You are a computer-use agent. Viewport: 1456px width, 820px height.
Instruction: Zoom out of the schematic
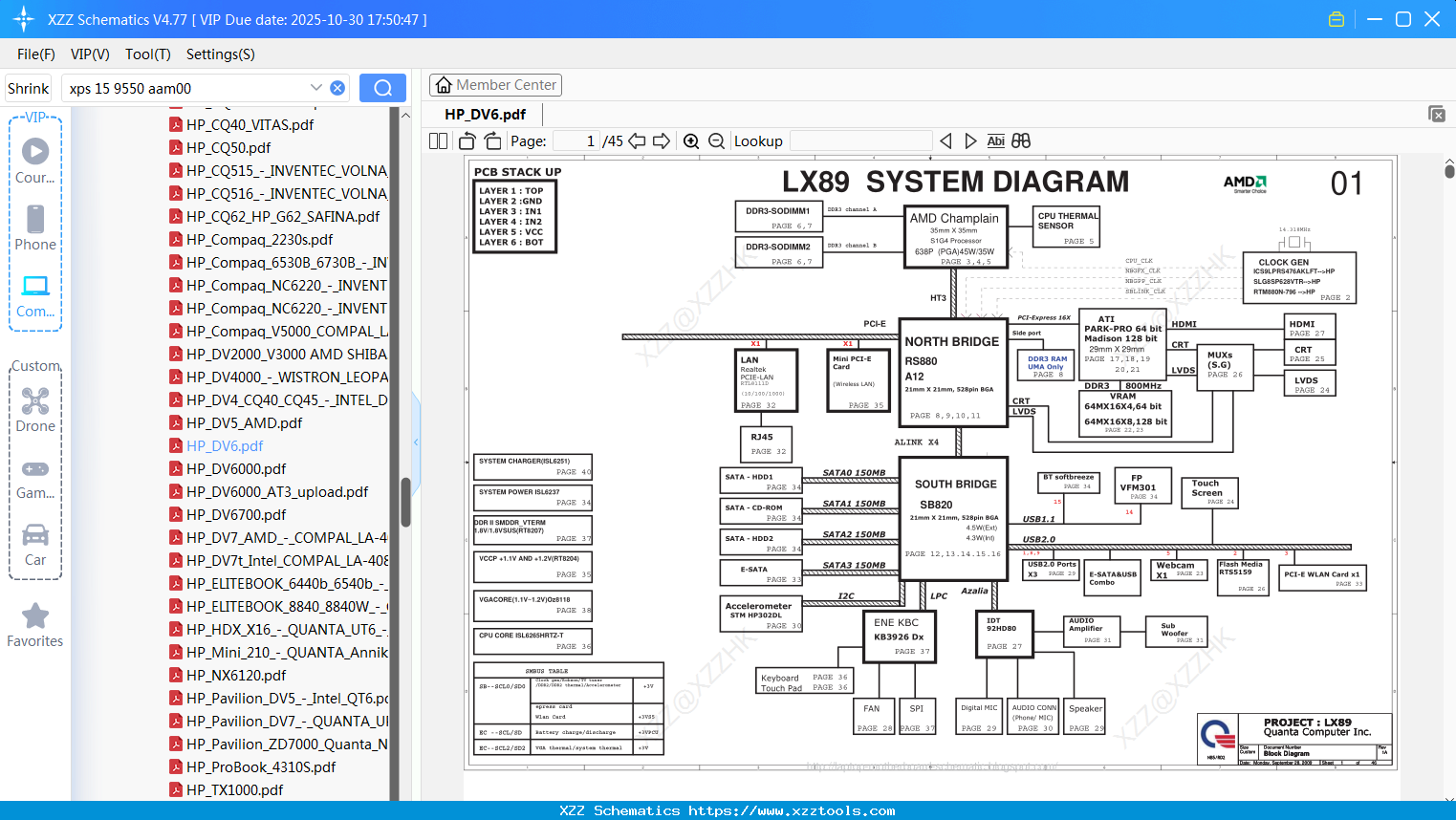[716, 140]
